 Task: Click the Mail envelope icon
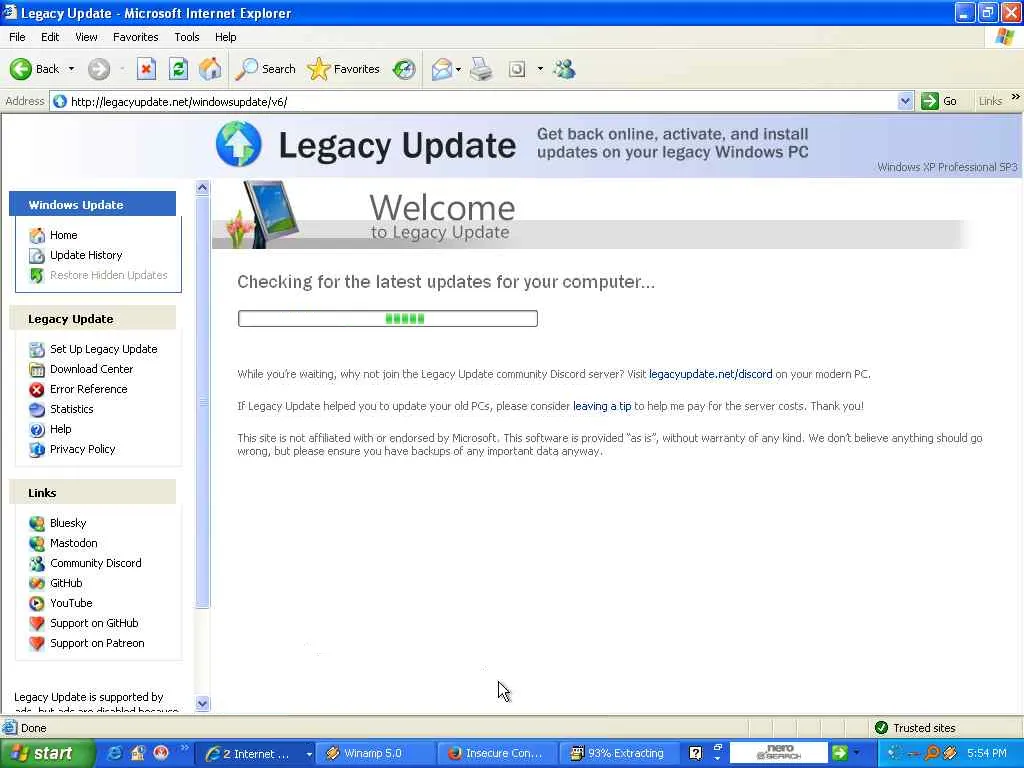(x=441, y=69)
